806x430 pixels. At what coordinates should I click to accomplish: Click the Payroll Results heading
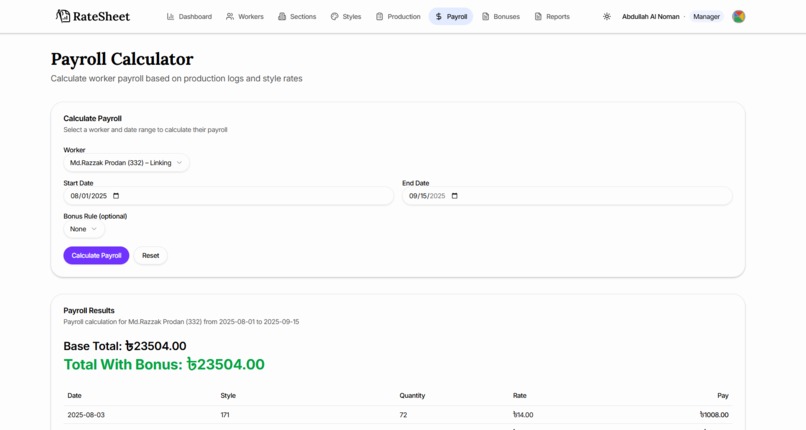click(x=89, y=310)
